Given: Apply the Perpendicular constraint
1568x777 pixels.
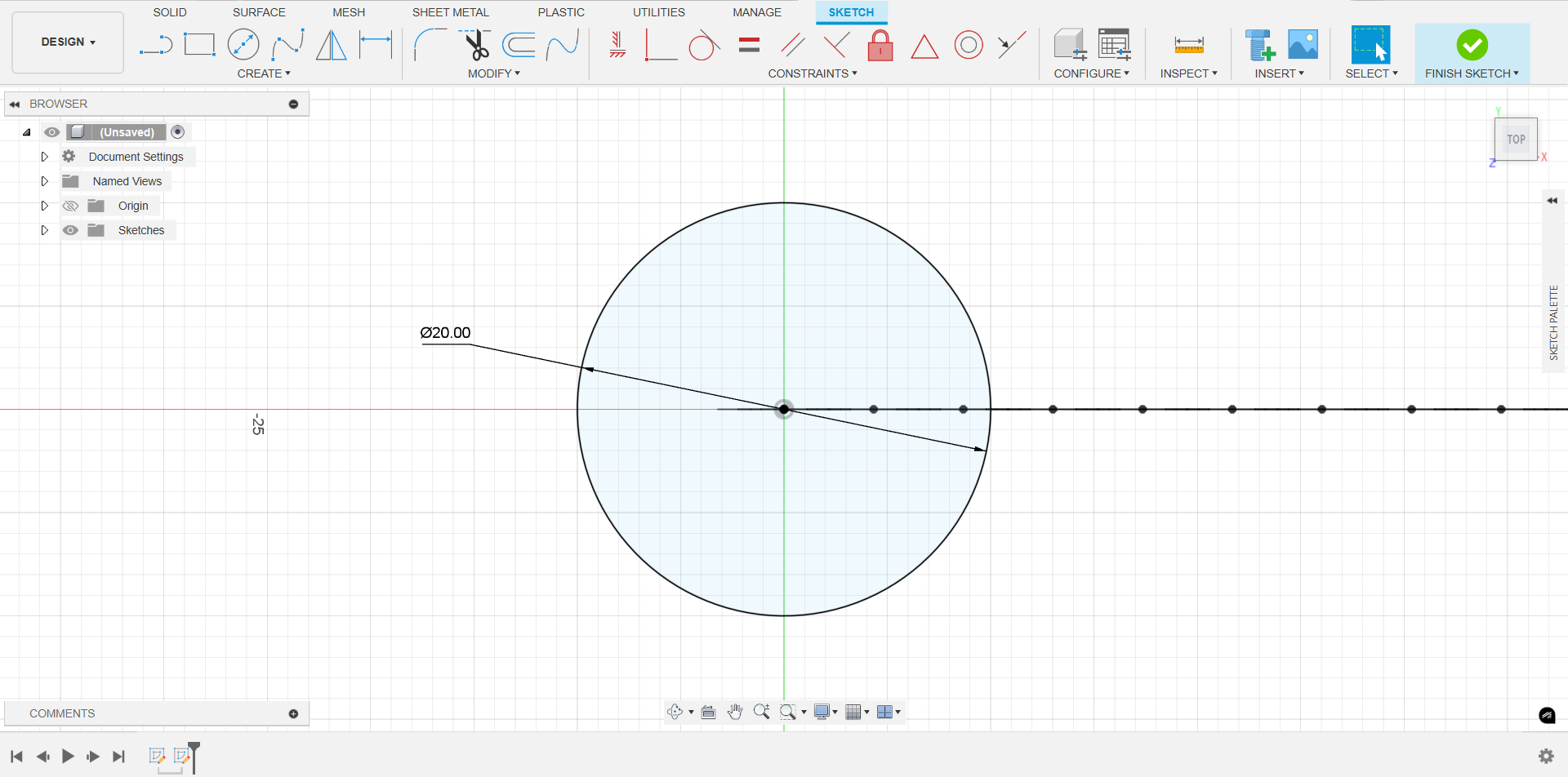Looking at the screenshot, I should pyautogui.click(x=661, y=45).
